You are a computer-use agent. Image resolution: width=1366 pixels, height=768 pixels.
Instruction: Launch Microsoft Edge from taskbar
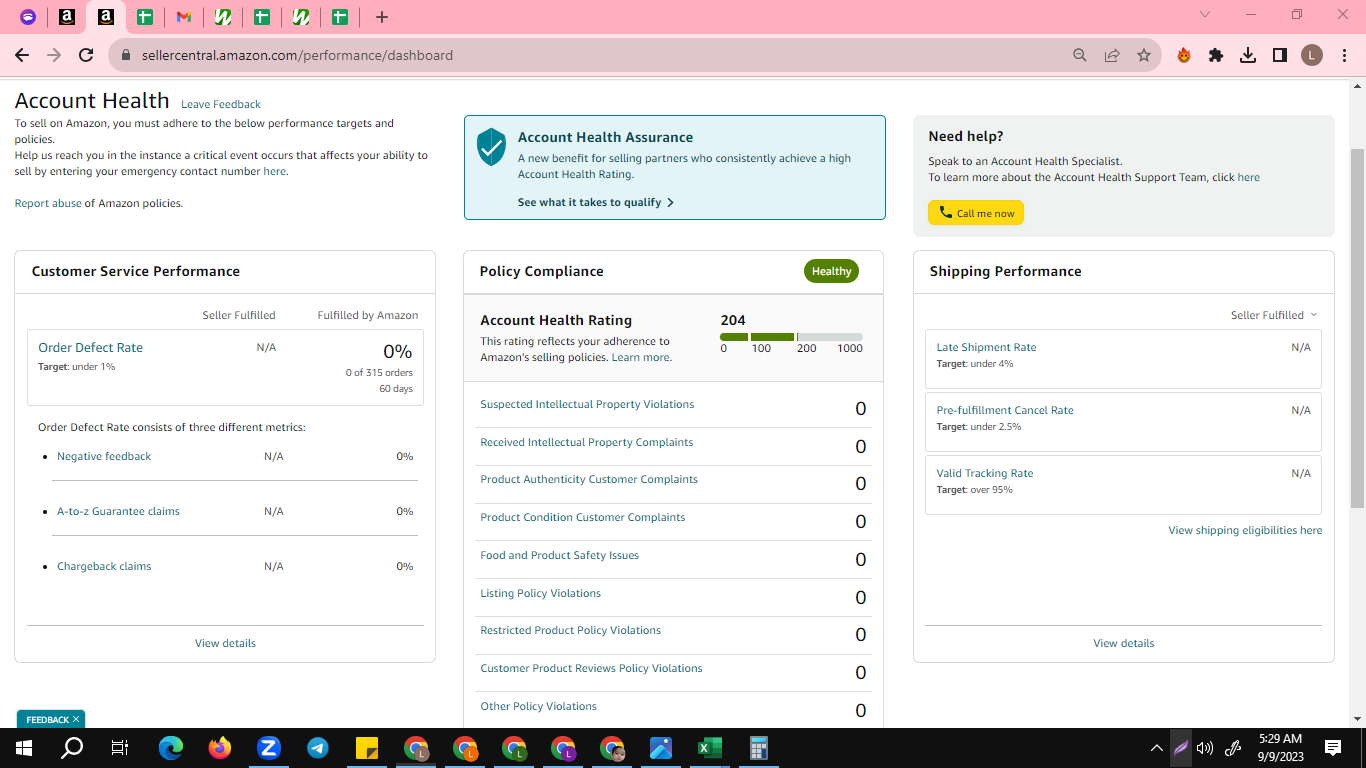click(171, 748)
